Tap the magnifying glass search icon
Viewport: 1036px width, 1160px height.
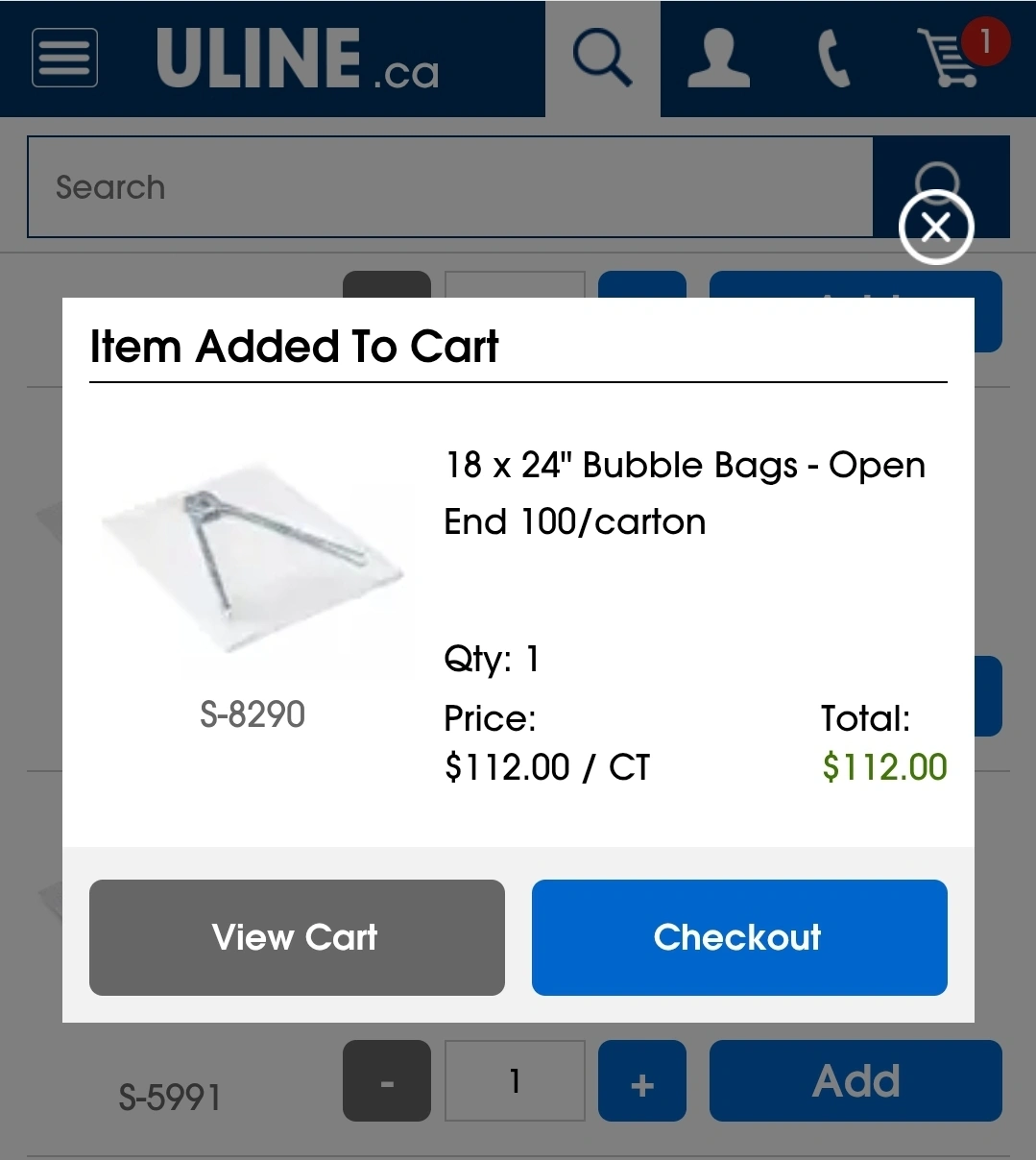(x=602, y=58)
